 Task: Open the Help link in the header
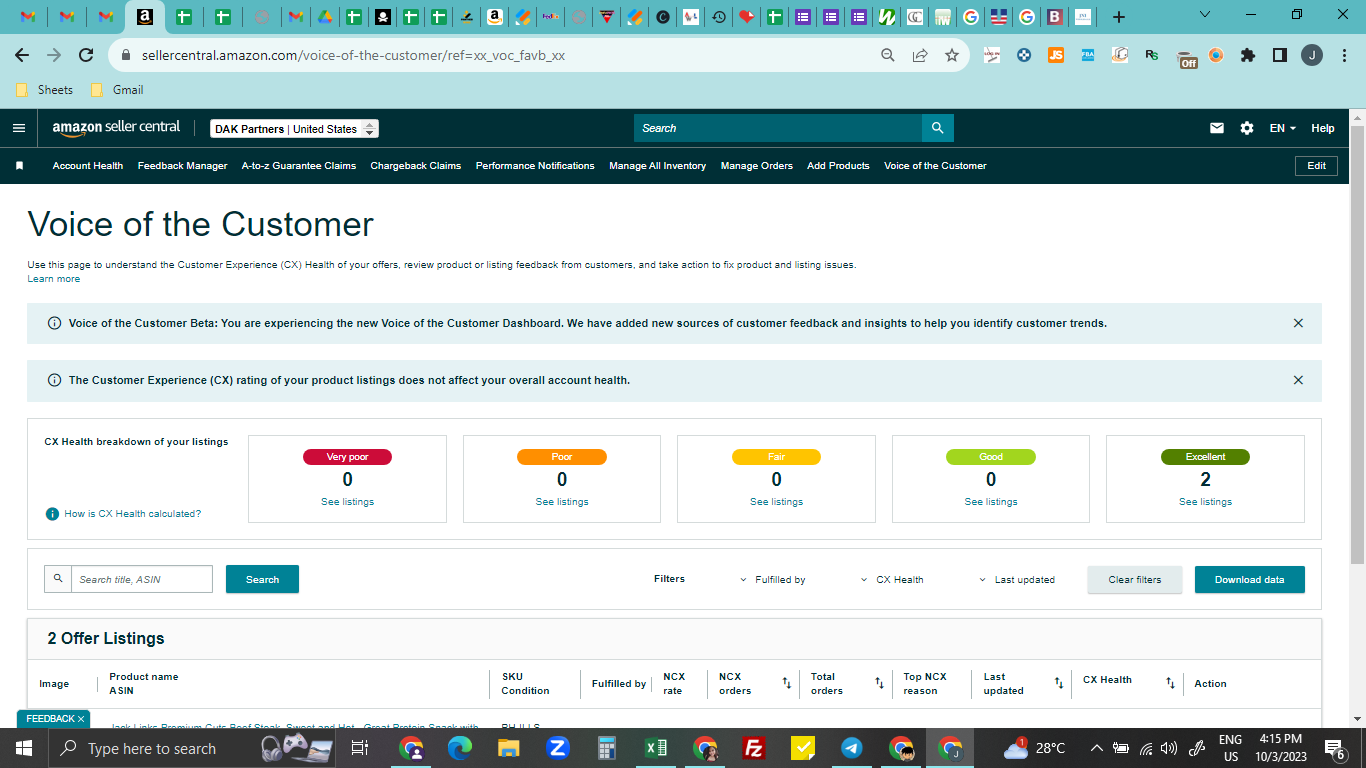(1323, 128)
